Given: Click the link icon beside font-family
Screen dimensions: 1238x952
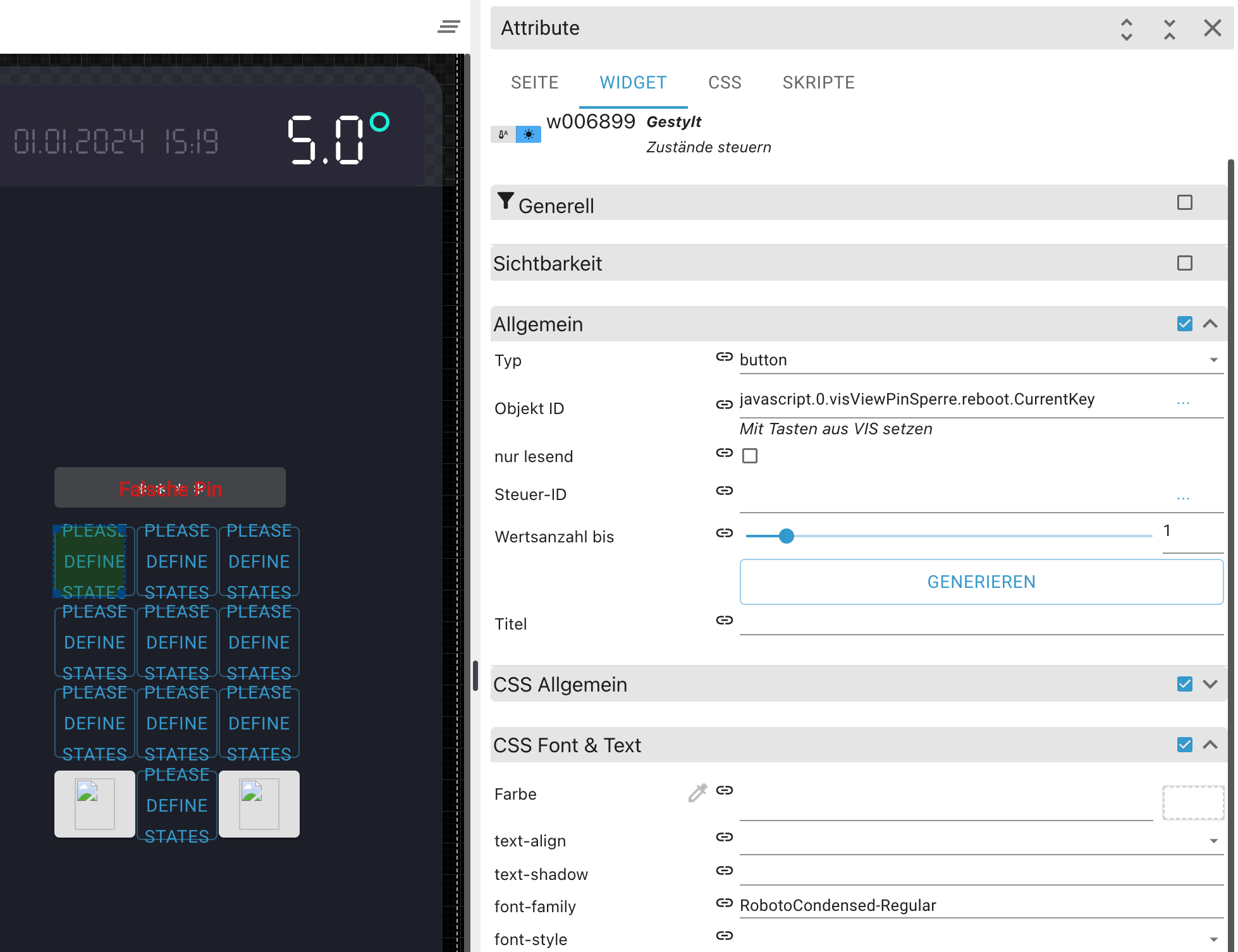Looking at the screenshot, I should click(x=725, y=903).
